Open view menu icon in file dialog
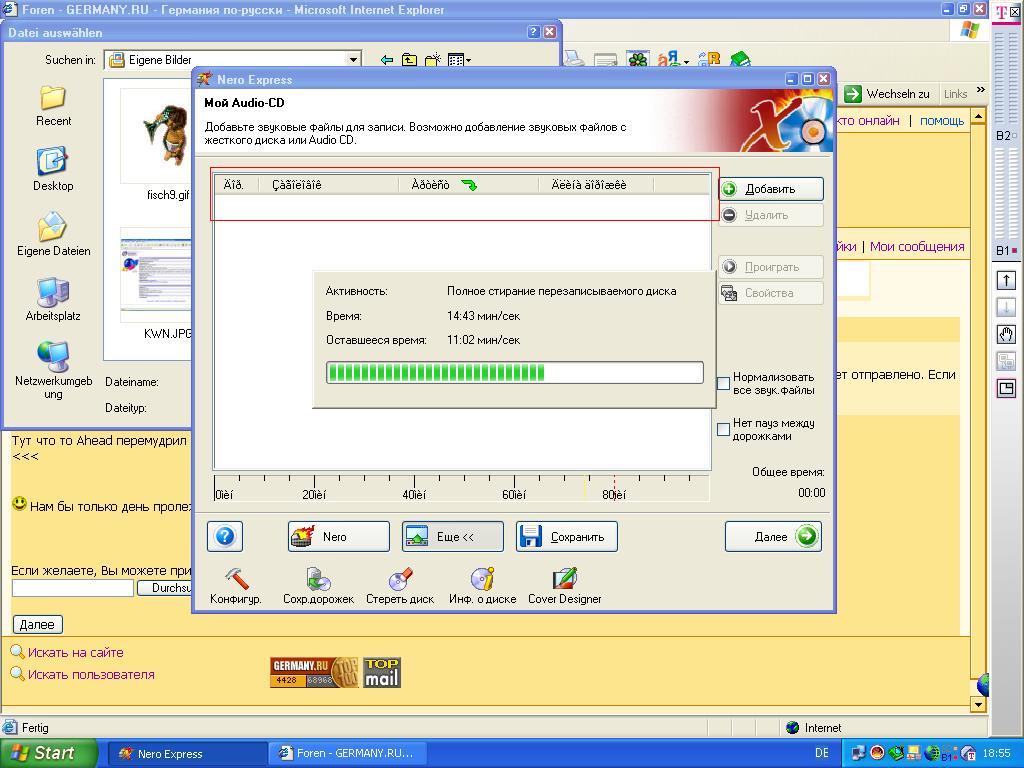The height and width of the screenshot is (768, 1024). pyautogui.click(x=459, y=60)
